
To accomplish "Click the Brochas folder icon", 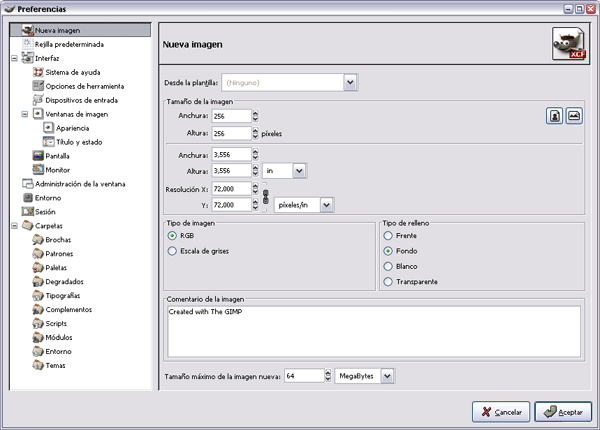I will pos(37,240).
